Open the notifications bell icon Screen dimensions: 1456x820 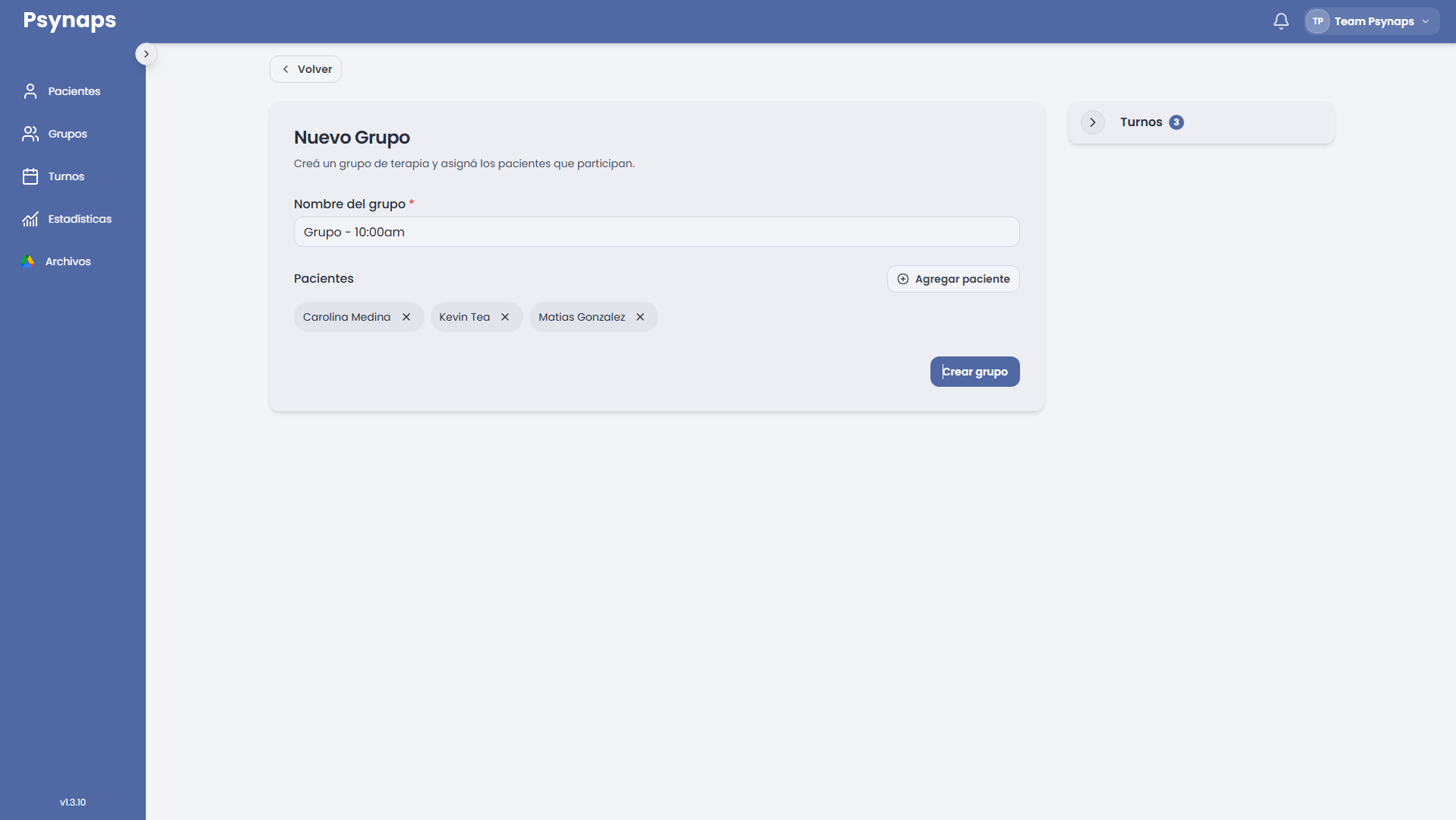click(x=1281, y=21)
